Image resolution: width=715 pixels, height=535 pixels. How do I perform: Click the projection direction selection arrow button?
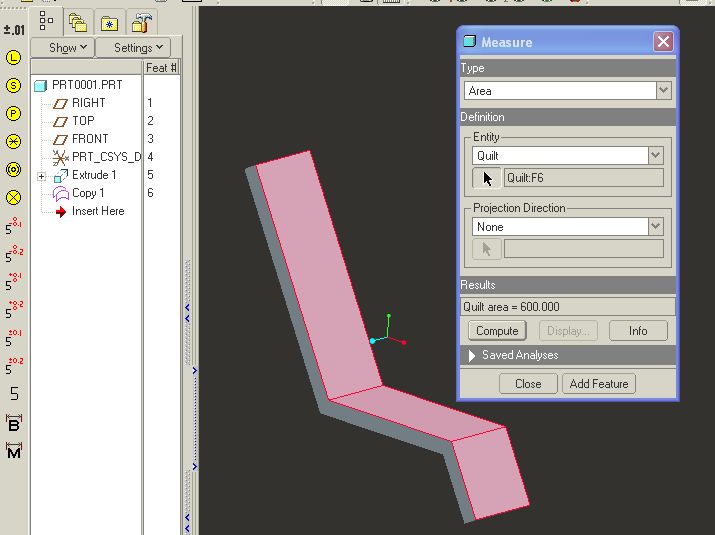(x=487, y=249)
